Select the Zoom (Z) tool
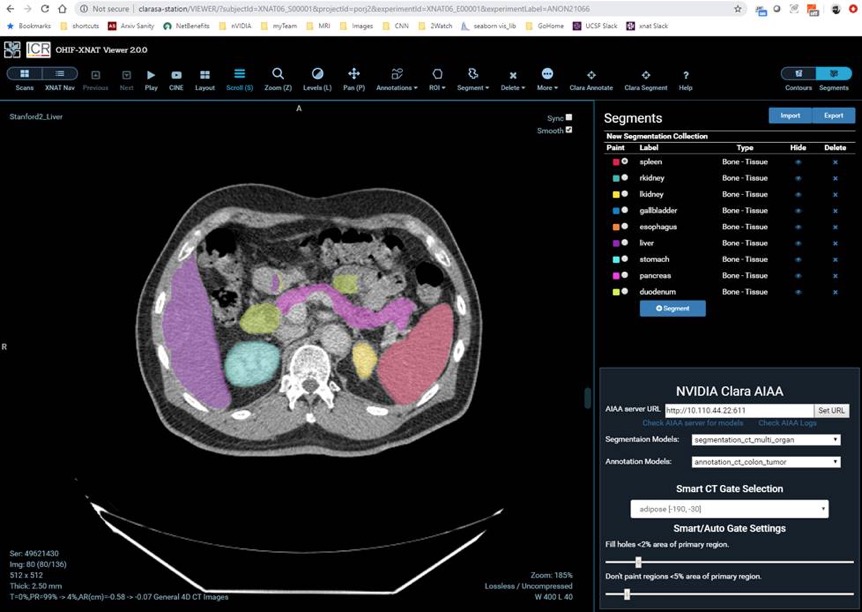Image resolution: width=862 pixels, height=612 pixels. (x=278, y=75)
